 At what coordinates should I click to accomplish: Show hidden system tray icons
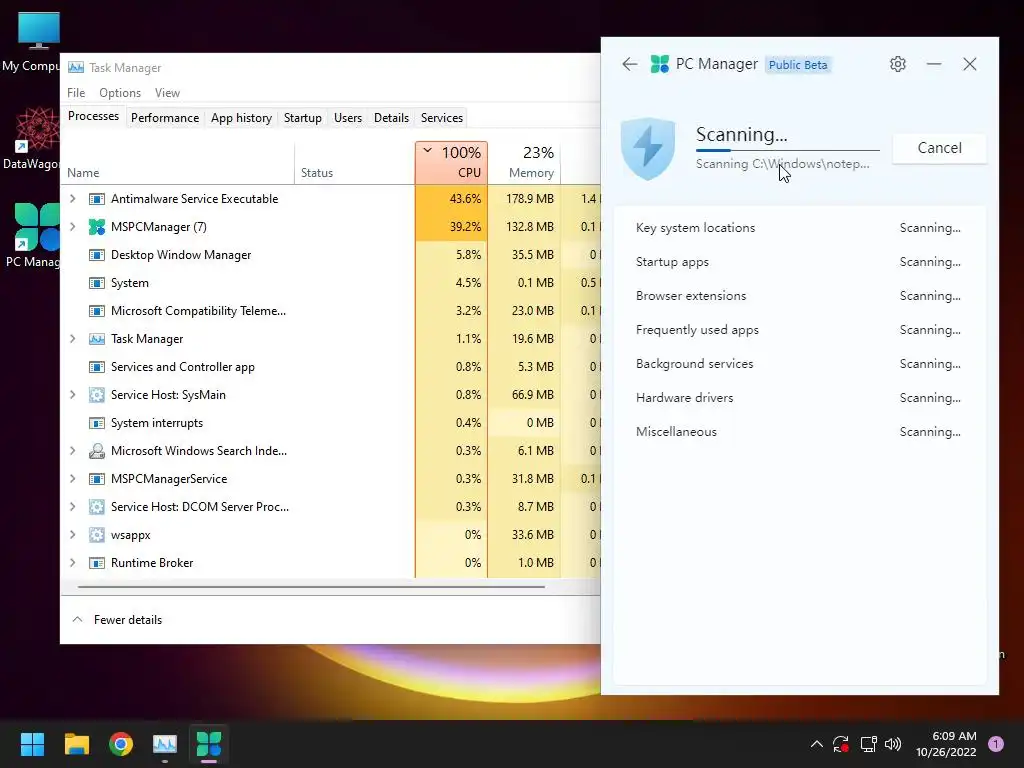[816, 744]
